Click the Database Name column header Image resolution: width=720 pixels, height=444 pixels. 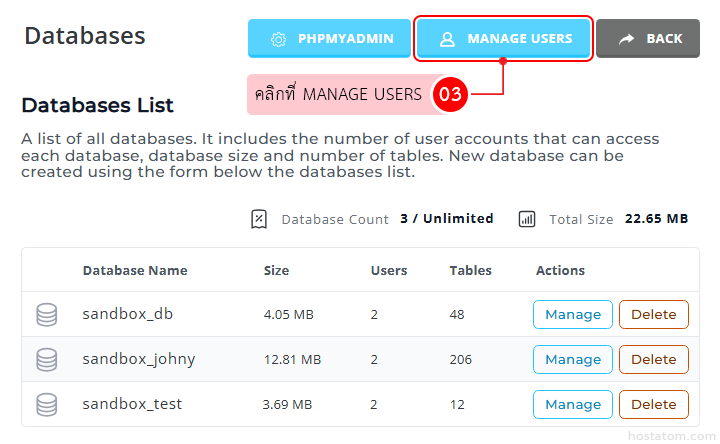pyautogui.click(x=135, y=270)
